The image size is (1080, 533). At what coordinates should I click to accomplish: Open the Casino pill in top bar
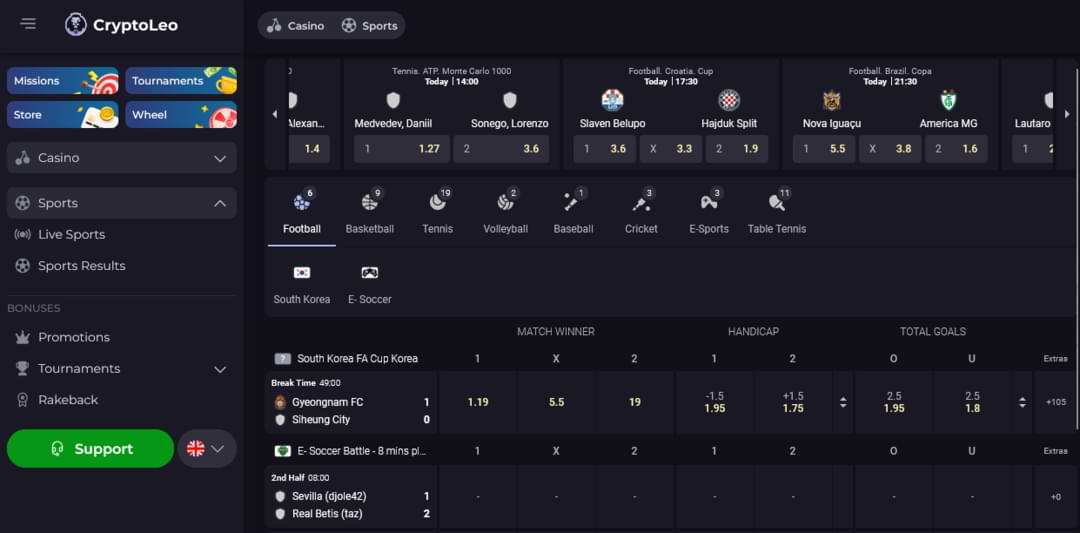pos(295,25)
